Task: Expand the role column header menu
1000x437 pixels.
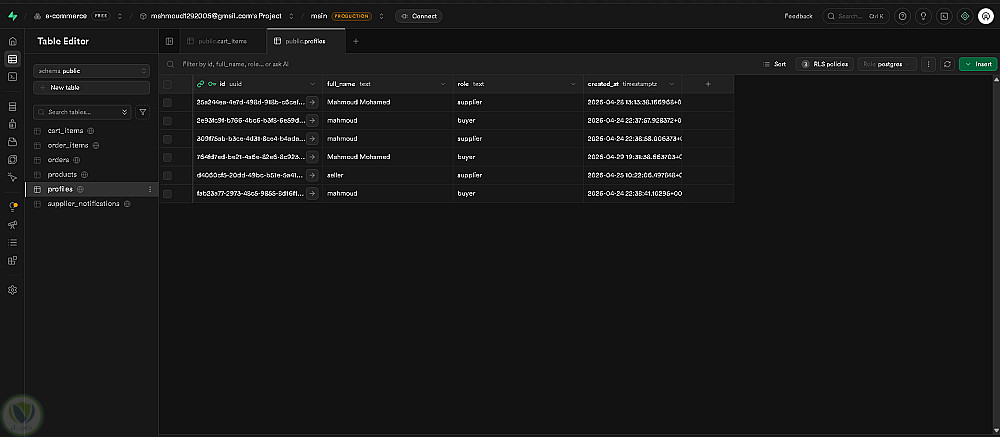Action: (x=572, y=84)
